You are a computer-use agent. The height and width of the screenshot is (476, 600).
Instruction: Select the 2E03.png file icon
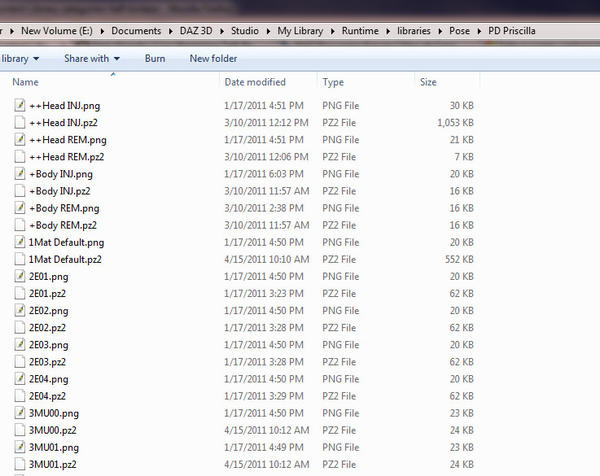[20, 345]
